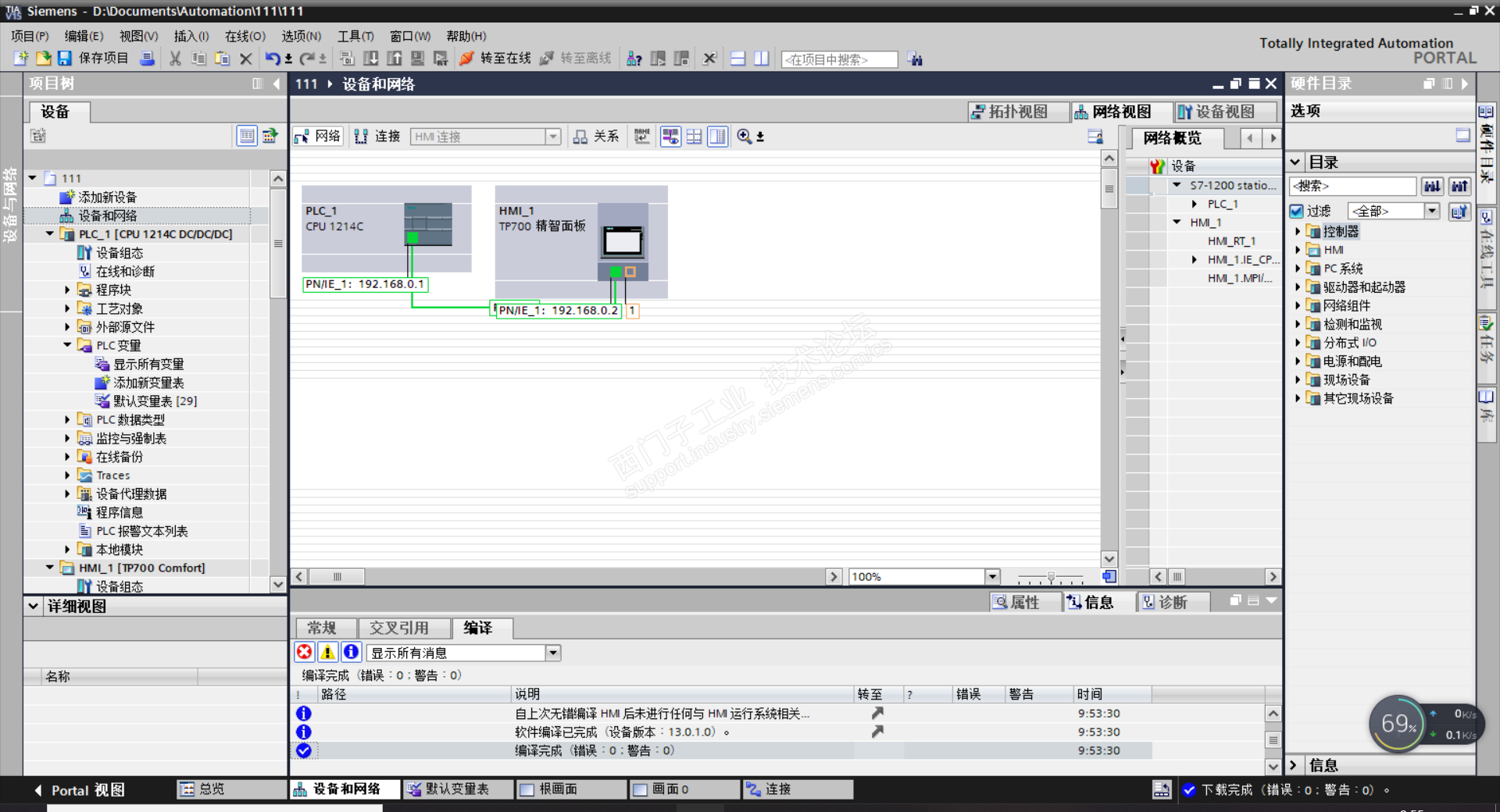Click the catalog profile wrench icon
The image size is (1500, 812).
(1459, 212)
